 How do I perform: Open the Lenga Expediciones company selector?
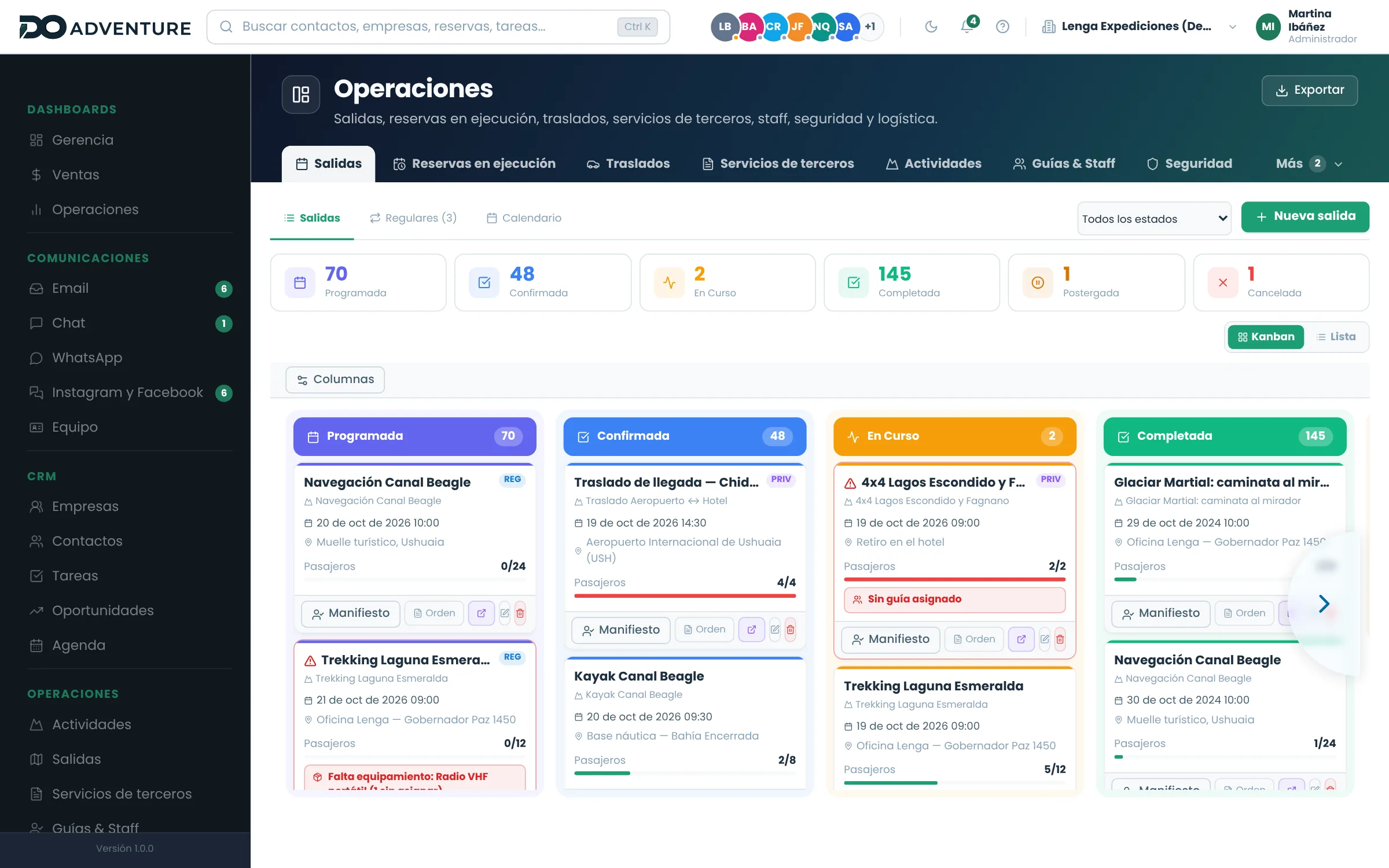click(1140, 27)
